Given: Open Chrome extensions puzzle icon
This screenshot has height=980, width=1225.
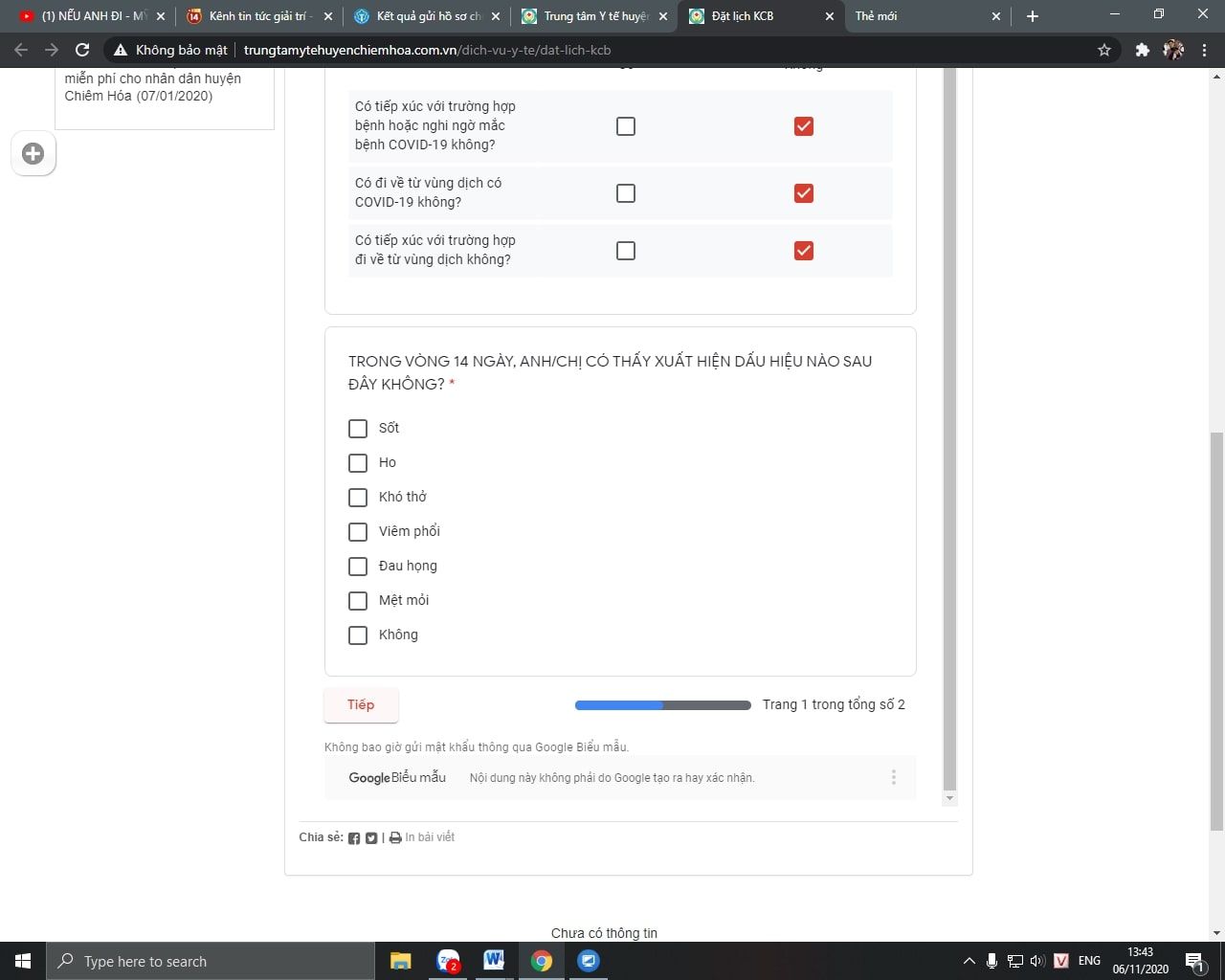Looking at the screenshot, I should click(1142, 50).
